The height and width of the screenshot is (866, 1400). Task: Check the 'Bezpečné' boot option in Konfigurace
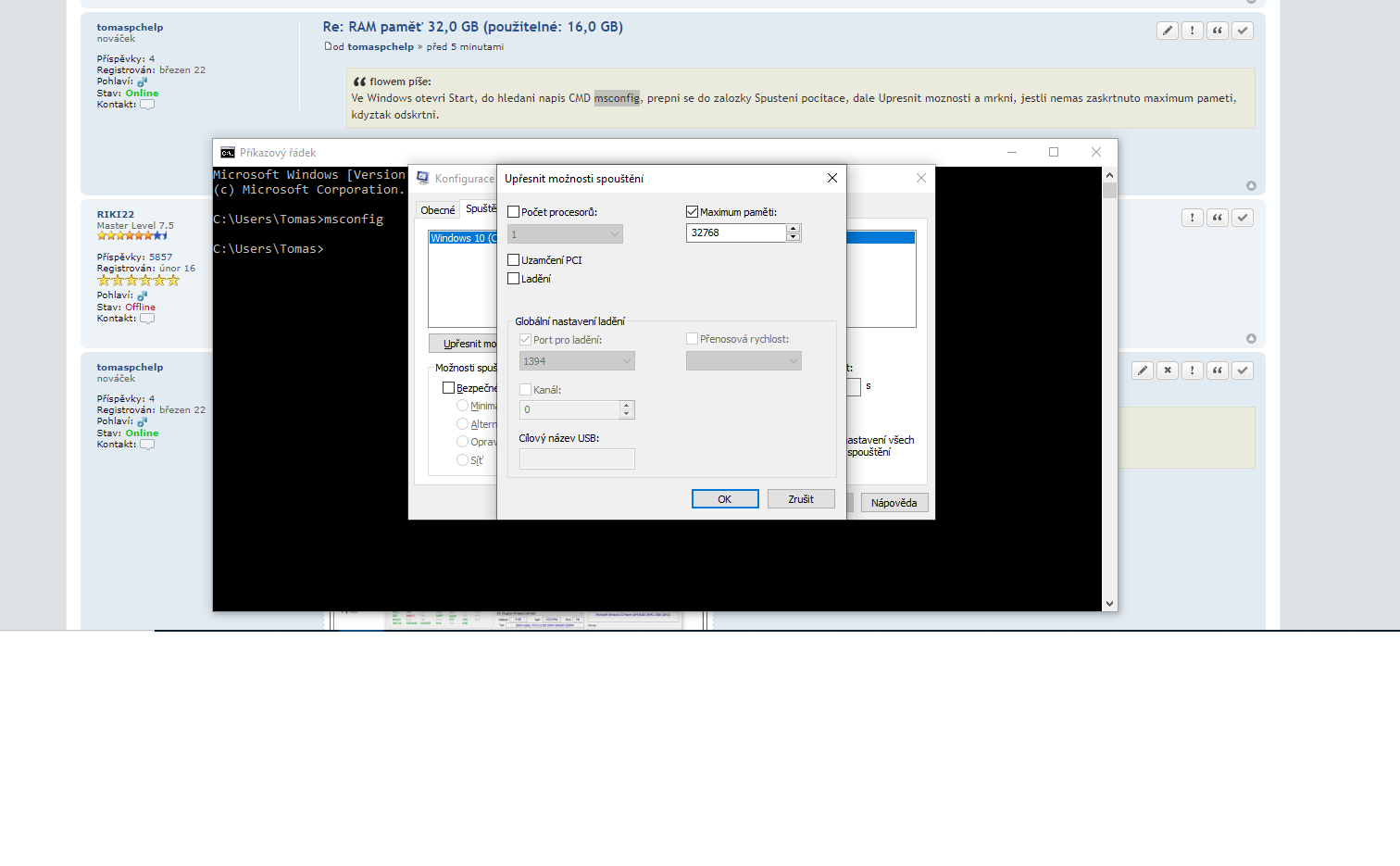click(448, 388)
